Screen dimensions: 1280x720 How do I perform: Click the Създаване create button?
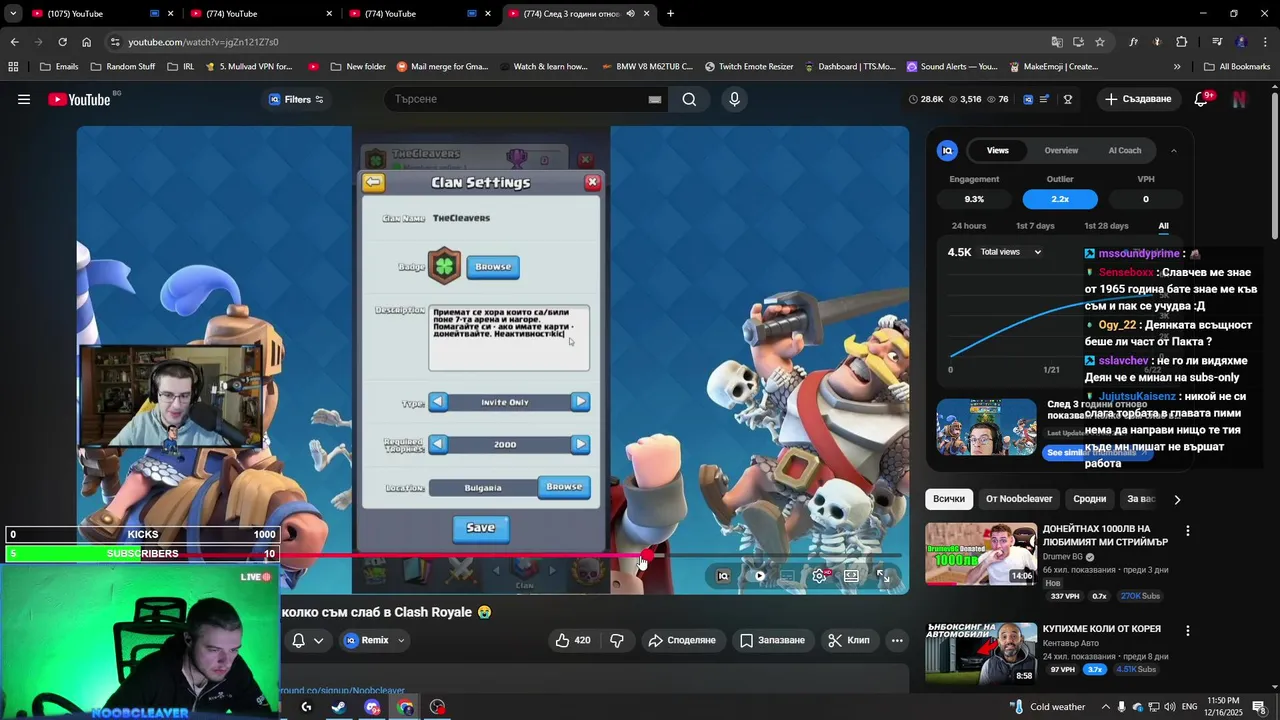tap(1137, 99)
